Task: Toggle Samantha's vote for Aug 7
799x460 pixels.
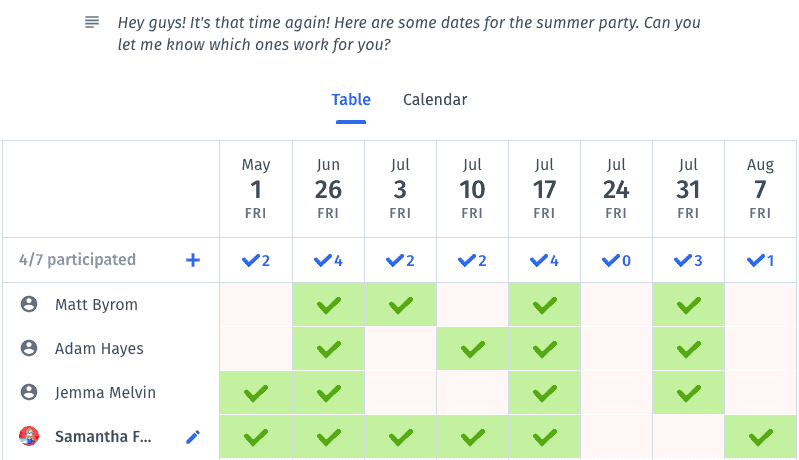Action: (x=760, y=437)
